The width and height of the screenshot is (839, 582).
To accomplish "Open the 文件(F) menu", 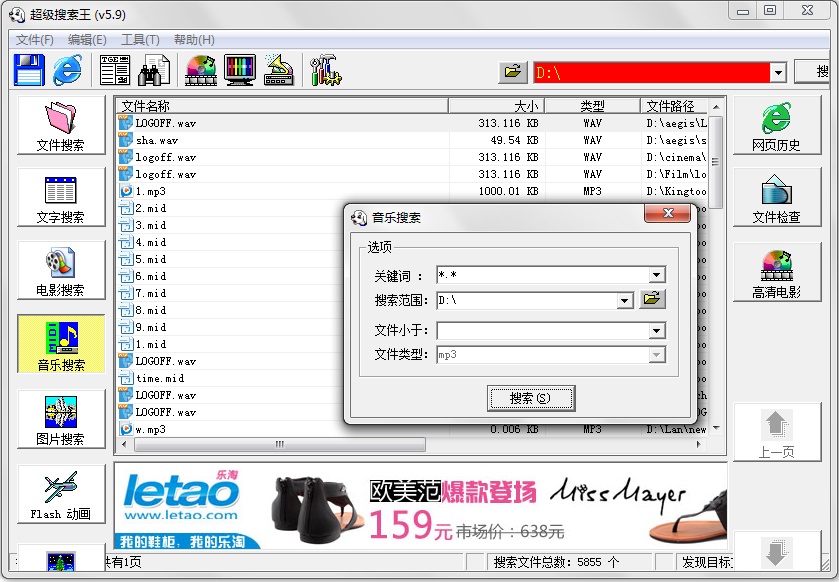I will (35, 40).
